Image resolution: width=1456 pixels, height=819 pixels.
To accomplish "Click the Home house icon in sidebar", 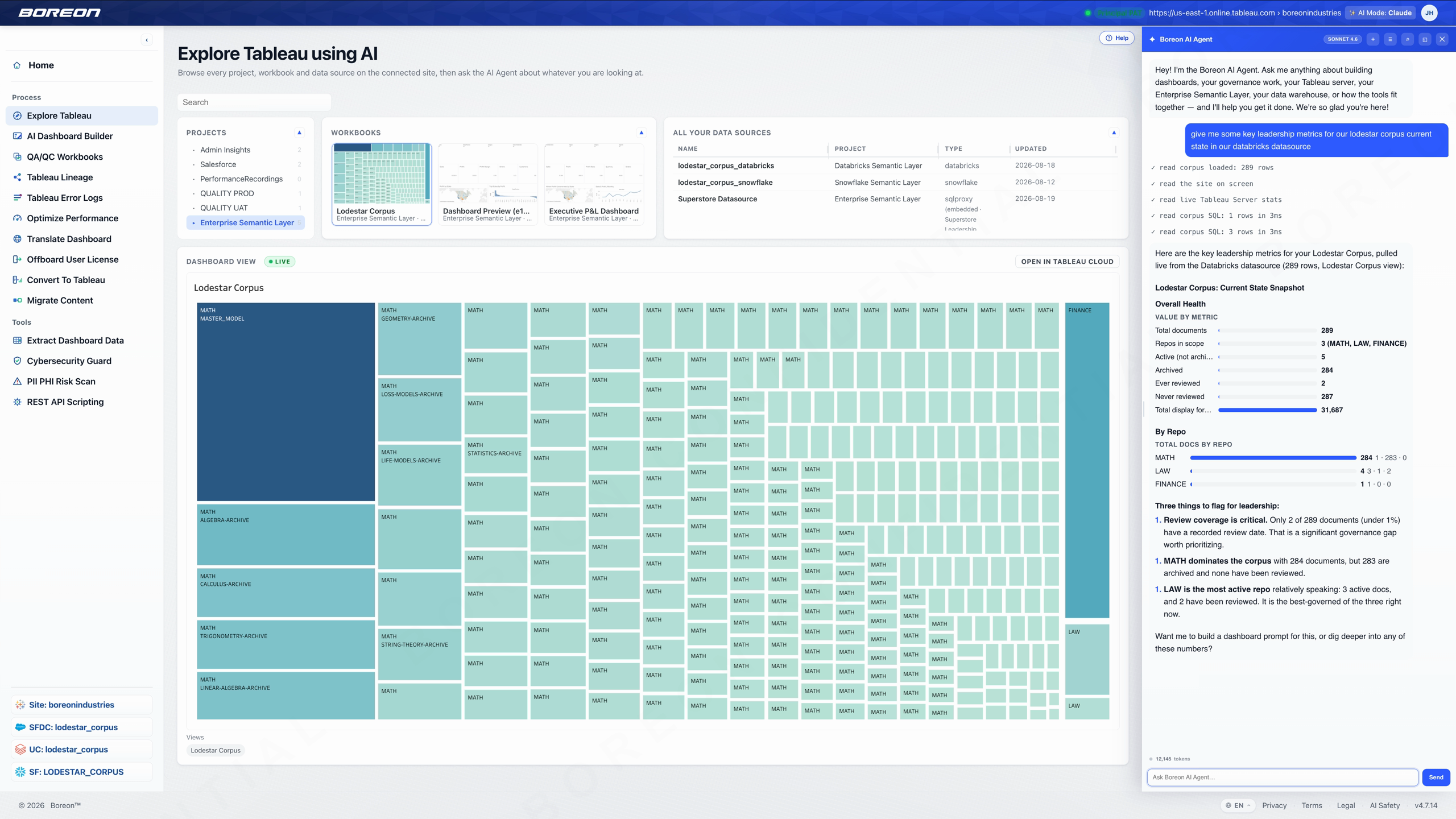I will point(17,65).
